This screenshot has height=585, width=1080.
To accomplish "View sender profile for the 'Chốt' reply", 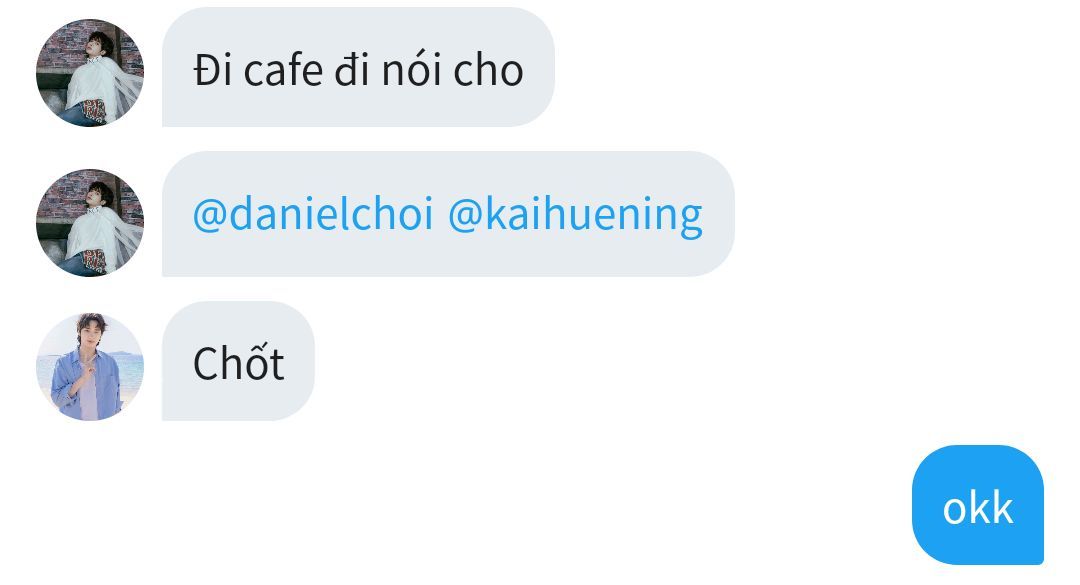I will click(90, 367).
